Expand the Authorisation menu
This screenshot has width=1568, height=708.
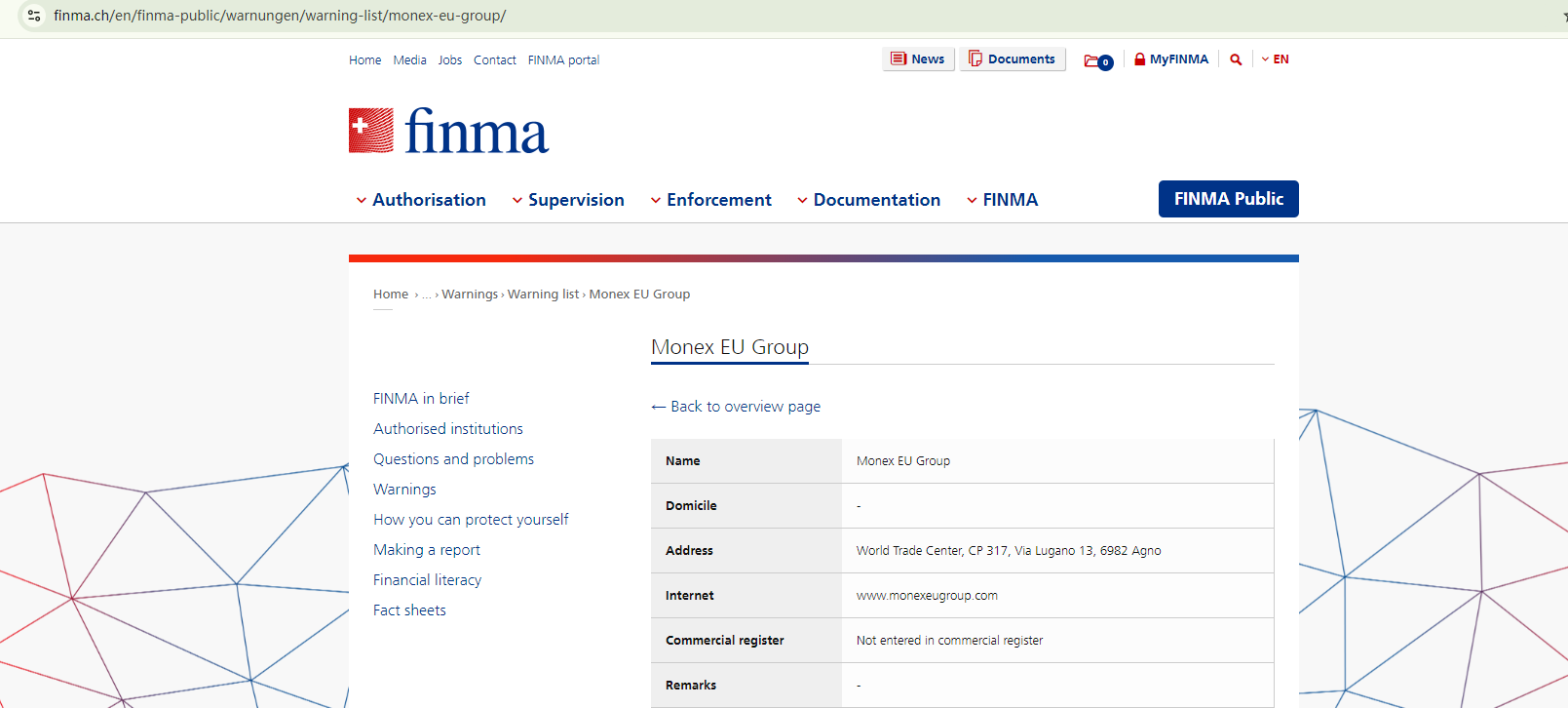point(421,200)
